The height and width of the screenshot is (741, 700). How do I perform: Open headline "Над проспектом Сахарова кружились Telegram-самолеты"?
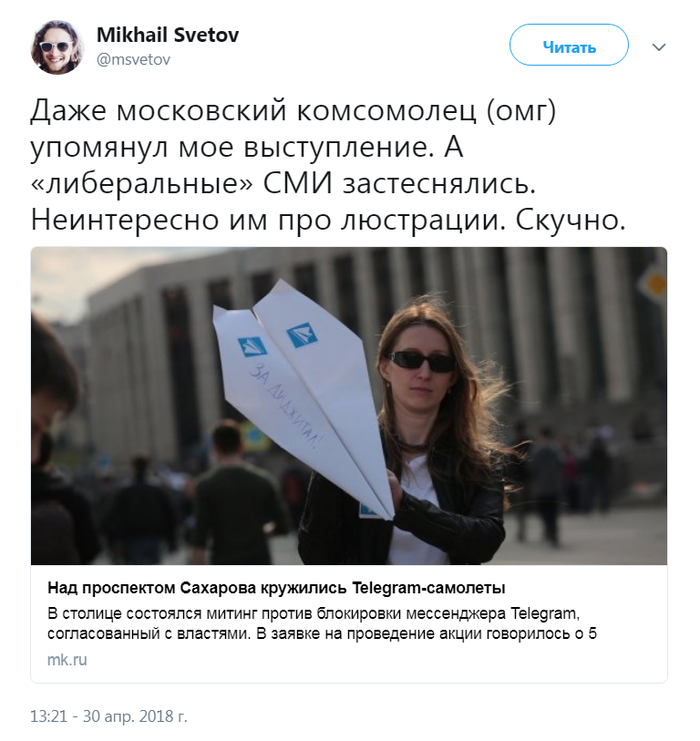click(x=277, y=588)
